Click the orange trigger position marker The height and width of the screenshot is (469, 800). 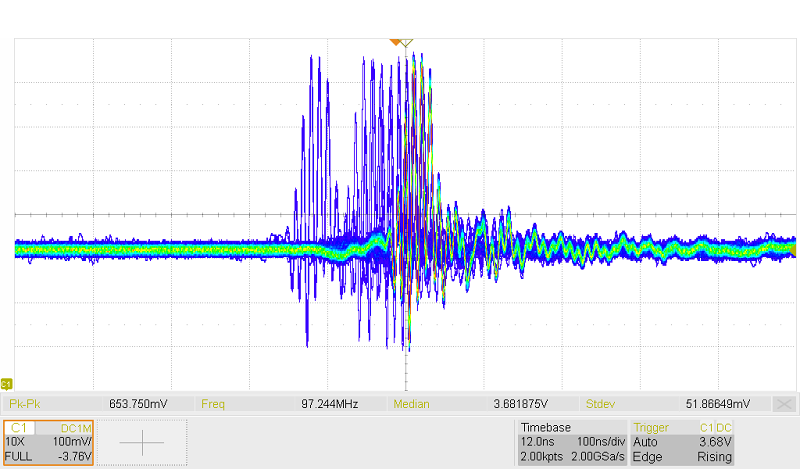click(396, 41)
